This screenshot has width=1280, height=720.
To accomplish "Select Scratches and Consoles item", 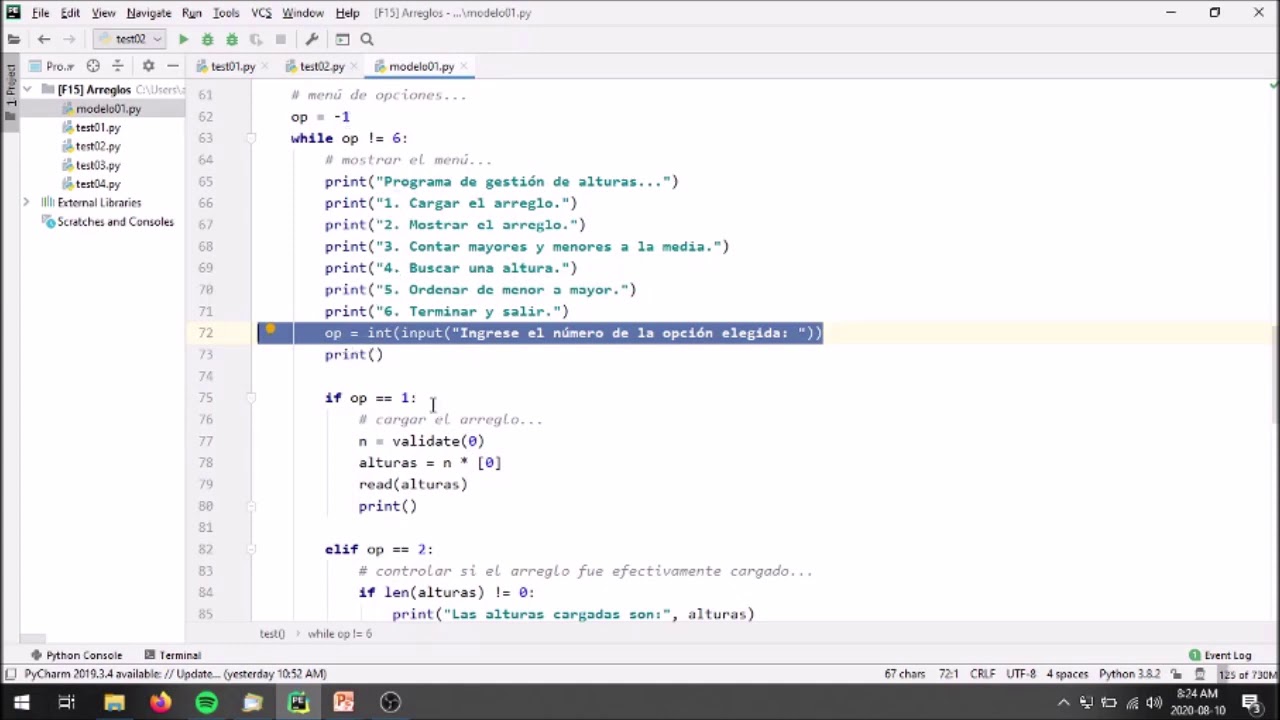I will coord(115,222).
